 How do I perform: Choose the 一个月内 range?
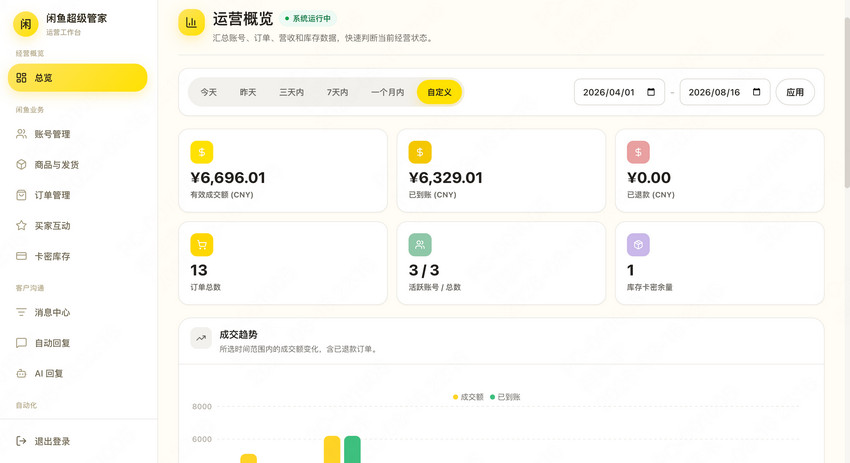point(388,92)
